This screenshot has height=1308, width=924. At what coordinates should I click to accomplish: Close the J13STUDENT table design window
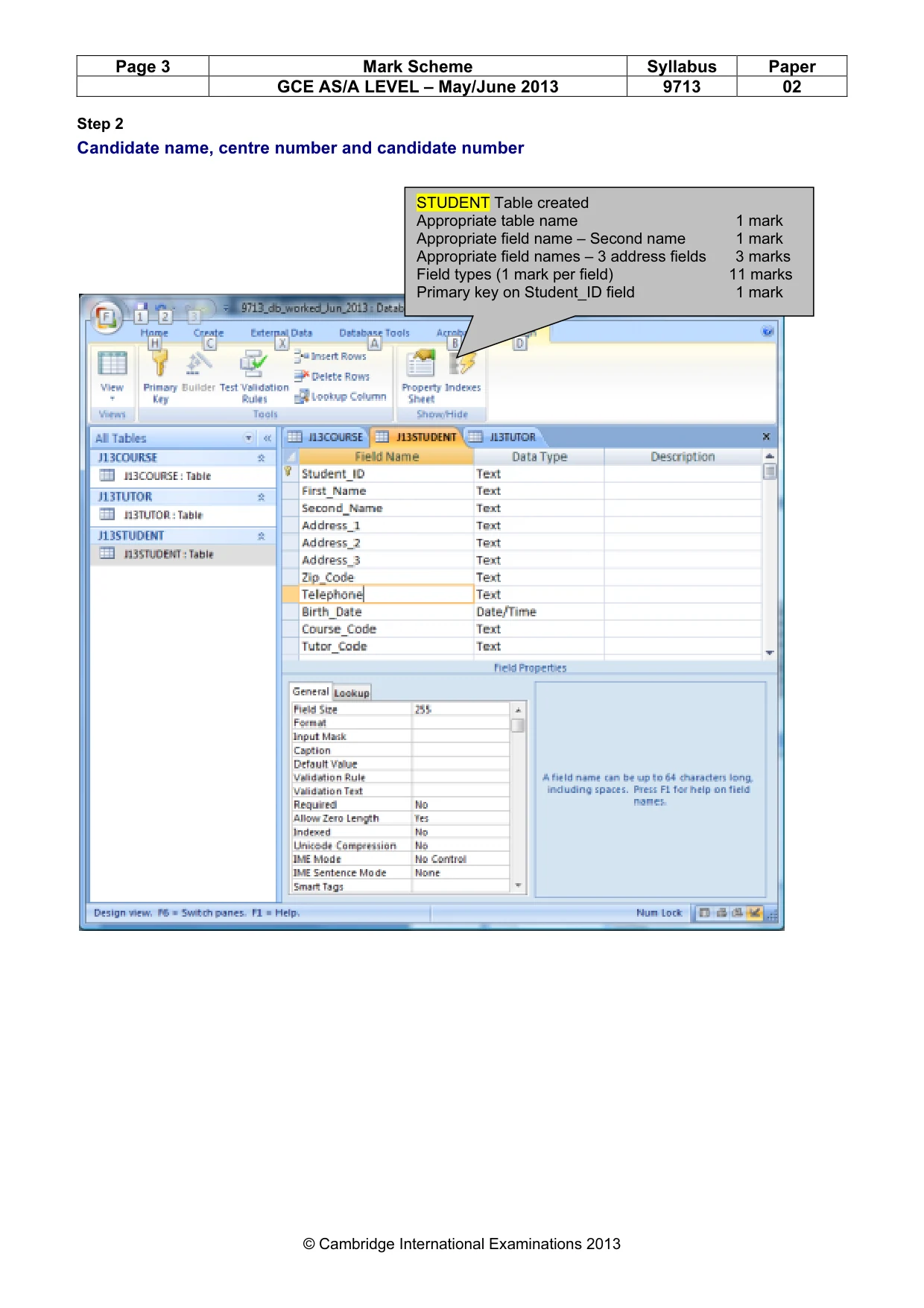click(x=766, y=437)
